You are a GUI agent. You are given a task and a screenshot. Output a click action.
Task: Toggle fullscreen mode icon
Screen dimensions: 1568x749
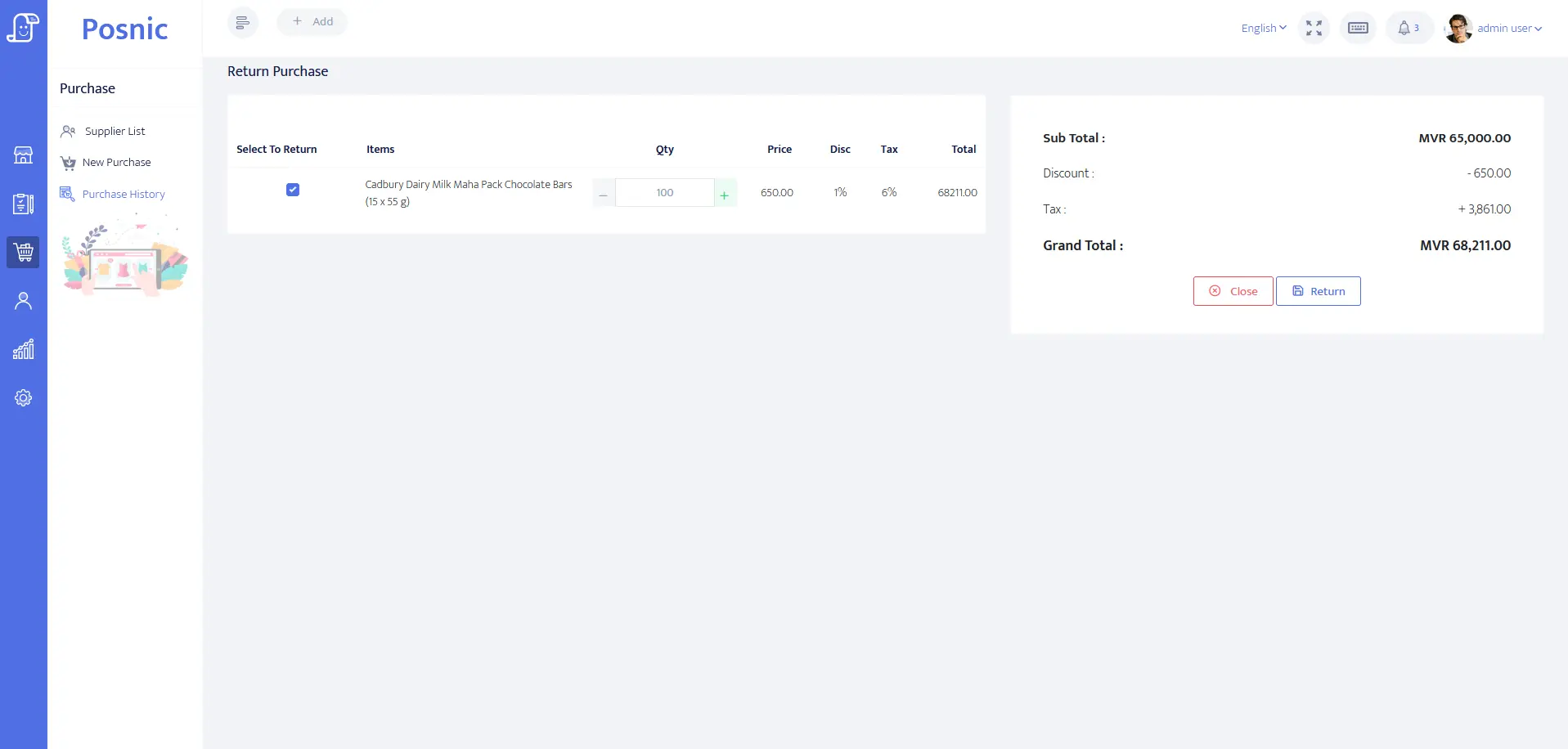(1314, 29)
